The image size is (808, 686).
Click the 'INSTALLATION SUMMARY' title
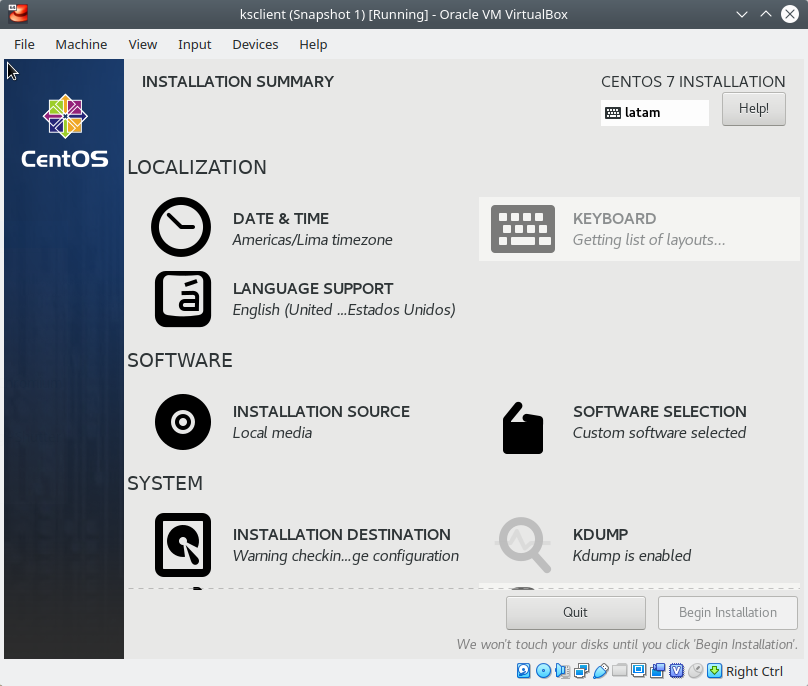pos(238,81)
